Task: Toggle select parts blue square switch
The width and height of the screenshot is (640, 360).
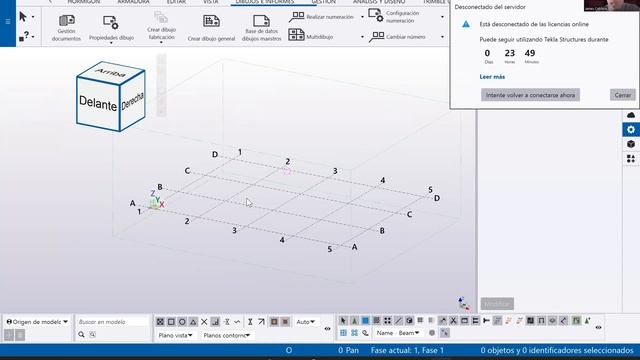Action: pyautogui.click(x=365, y=321)
